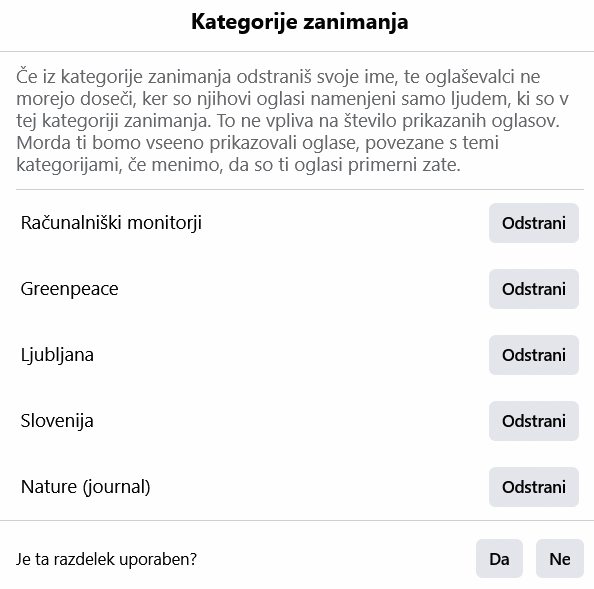Select the Ljubljana category label
Image resolution: width=594 pixels, height=589 pixels.
57,355
